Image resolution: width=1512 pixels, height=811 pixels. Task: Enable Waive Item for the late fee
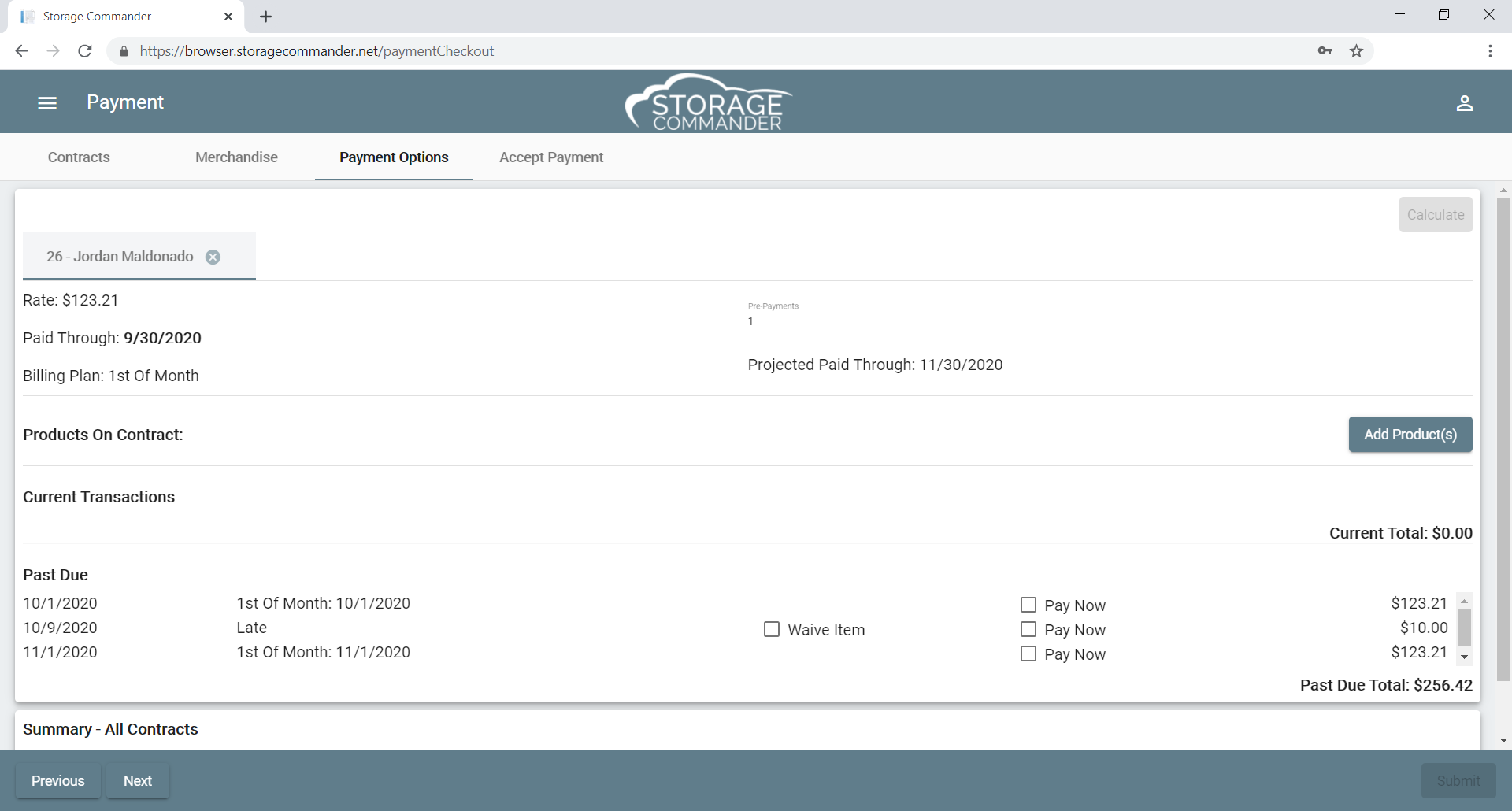772,629
